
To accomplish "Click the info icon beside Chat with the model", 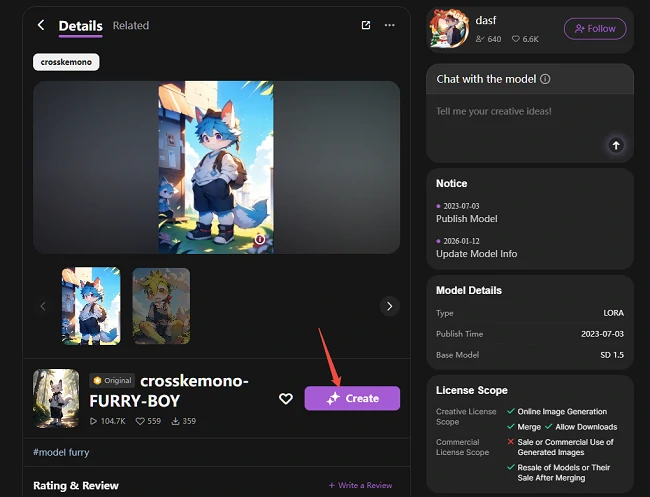I will [x=545, y=79].
